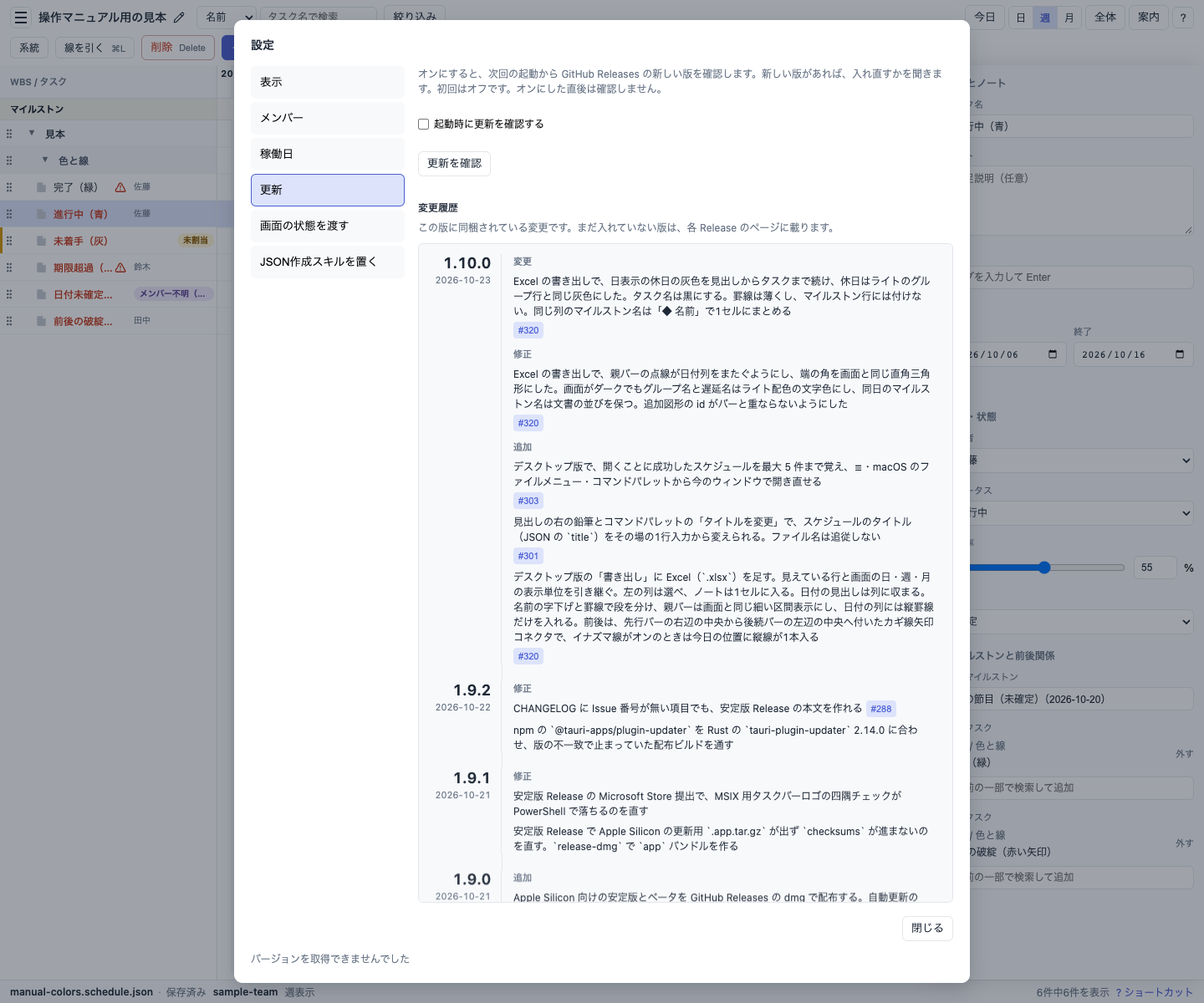This screenshot has height=1003, width=1204.
Task: Open the assignee dropdown in the right panel
Action: click(x=1080, y=460)
